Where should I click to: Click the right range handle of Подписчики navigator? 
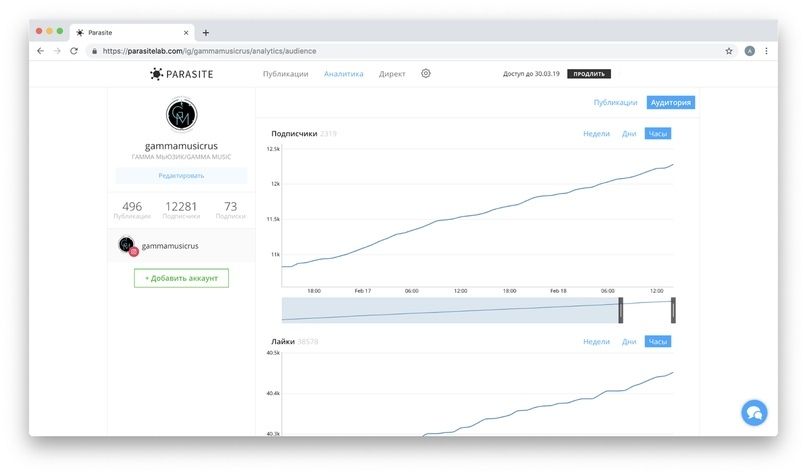pyautogui.click(x=673, y=310)
